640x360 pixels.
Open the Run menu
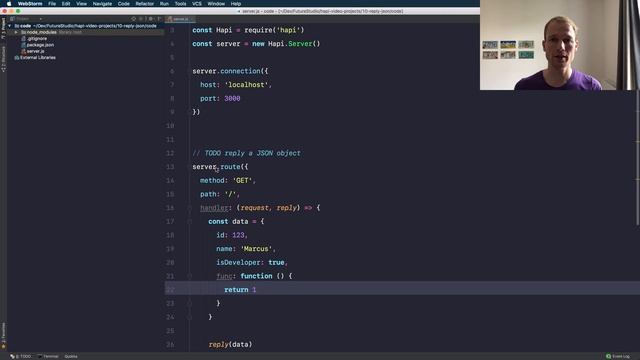pos(164,4)
